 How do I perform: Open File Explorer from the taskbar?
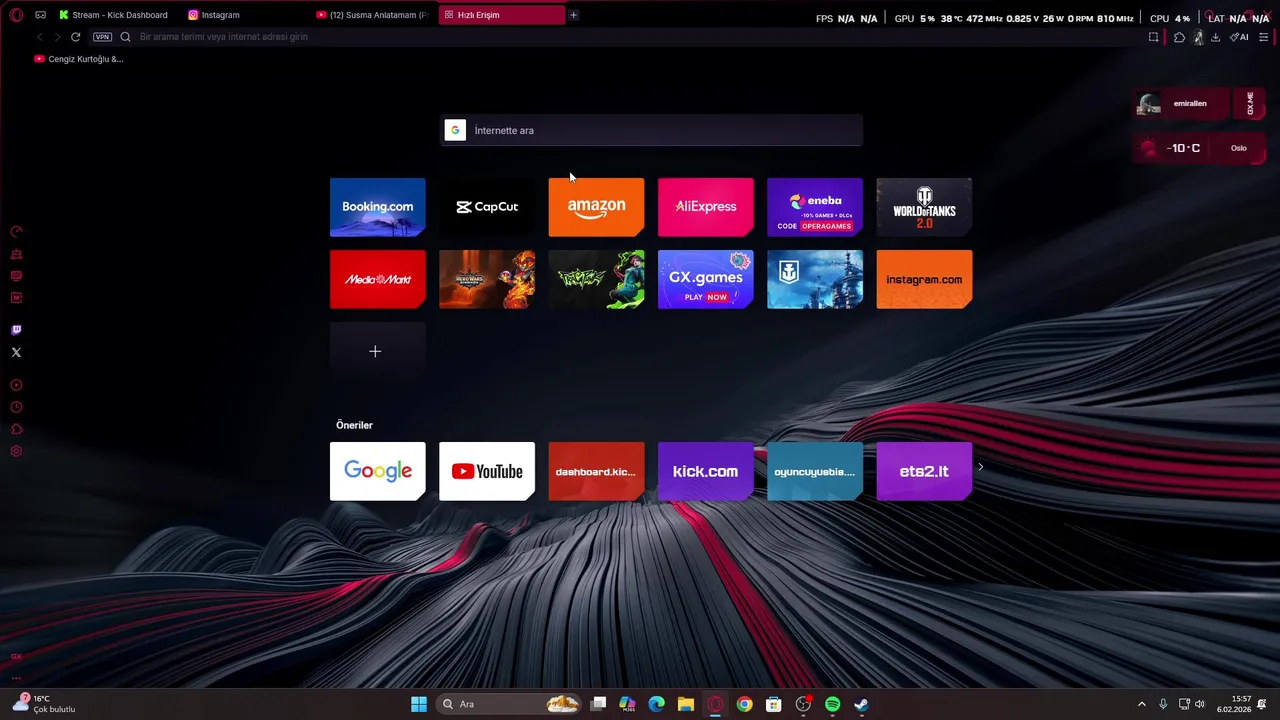click(686, 704)
